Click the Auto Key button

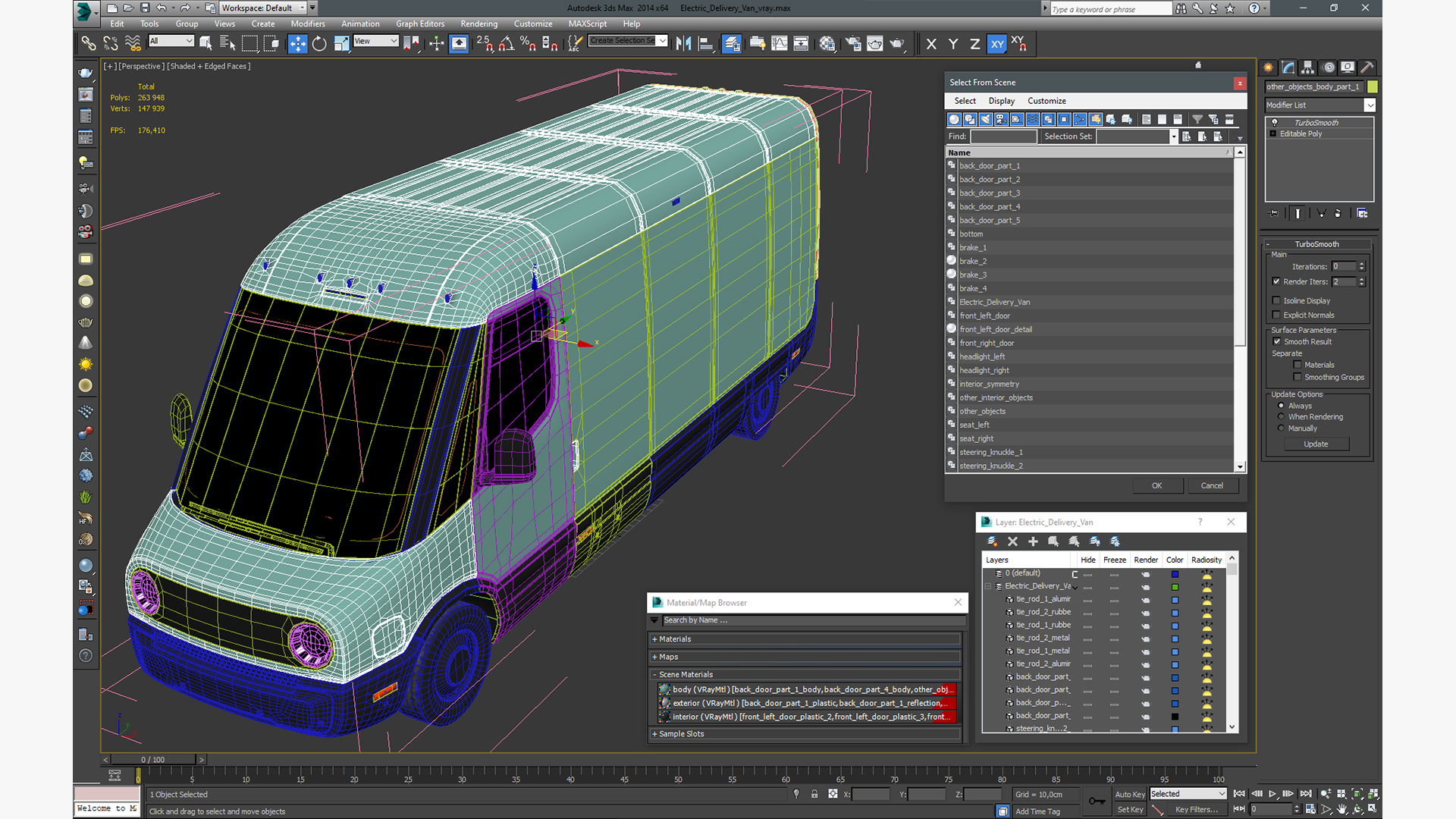point(1130,794)
